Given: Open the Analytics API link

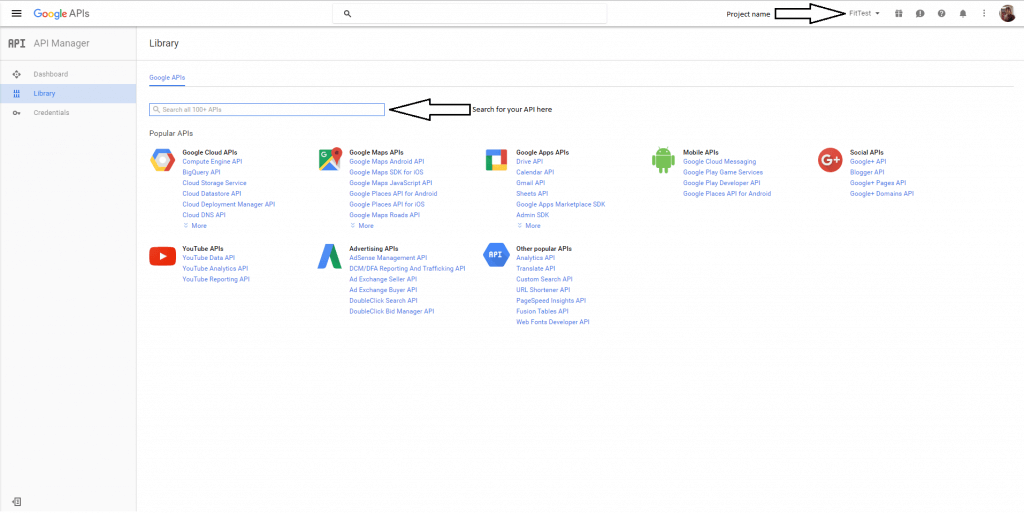Looking at the screenshot, I should [x=535, y=258].
